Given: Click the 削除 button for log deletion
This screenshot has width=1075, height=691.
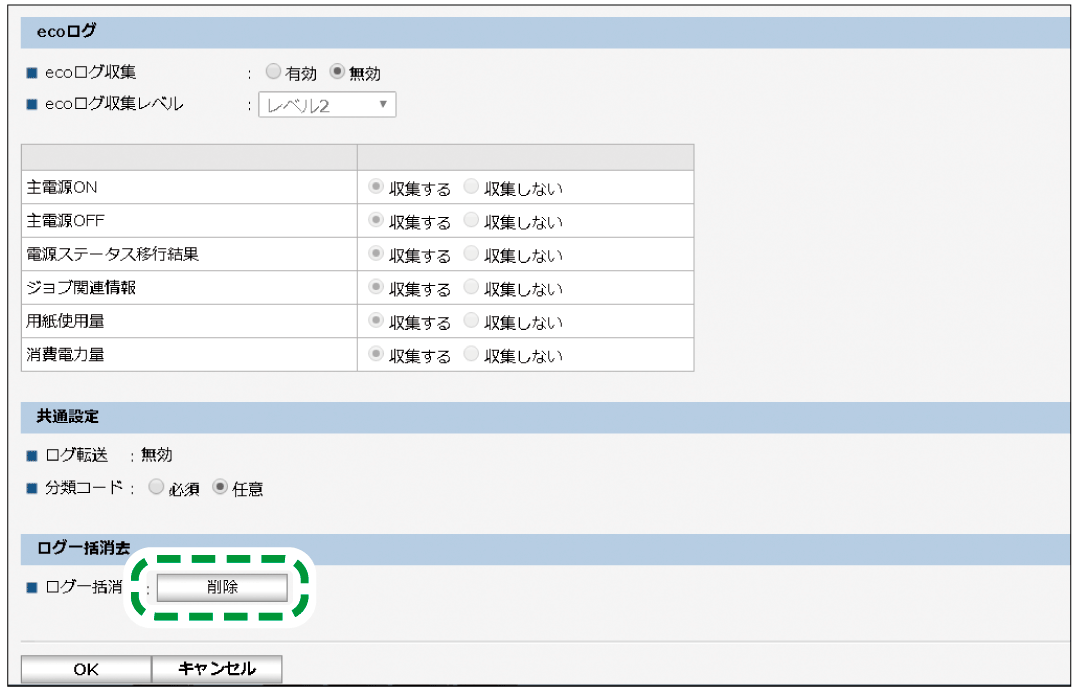Looking at the screenshot, I should (222, 587).
